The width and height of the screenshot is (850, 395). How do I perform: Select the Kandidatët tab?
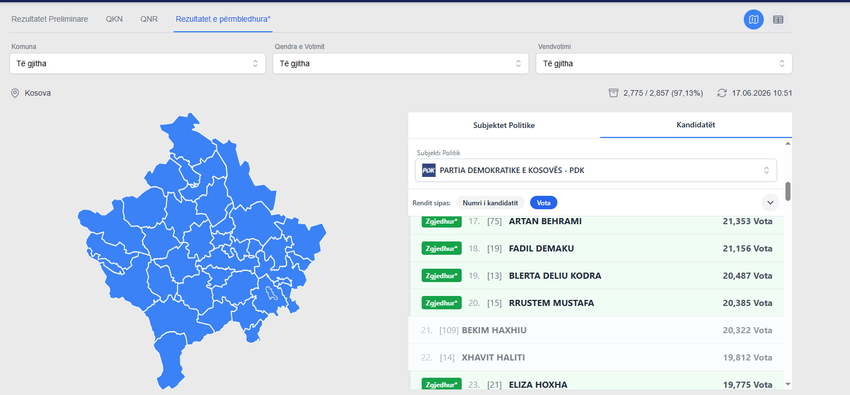click(x=696, y=125)
